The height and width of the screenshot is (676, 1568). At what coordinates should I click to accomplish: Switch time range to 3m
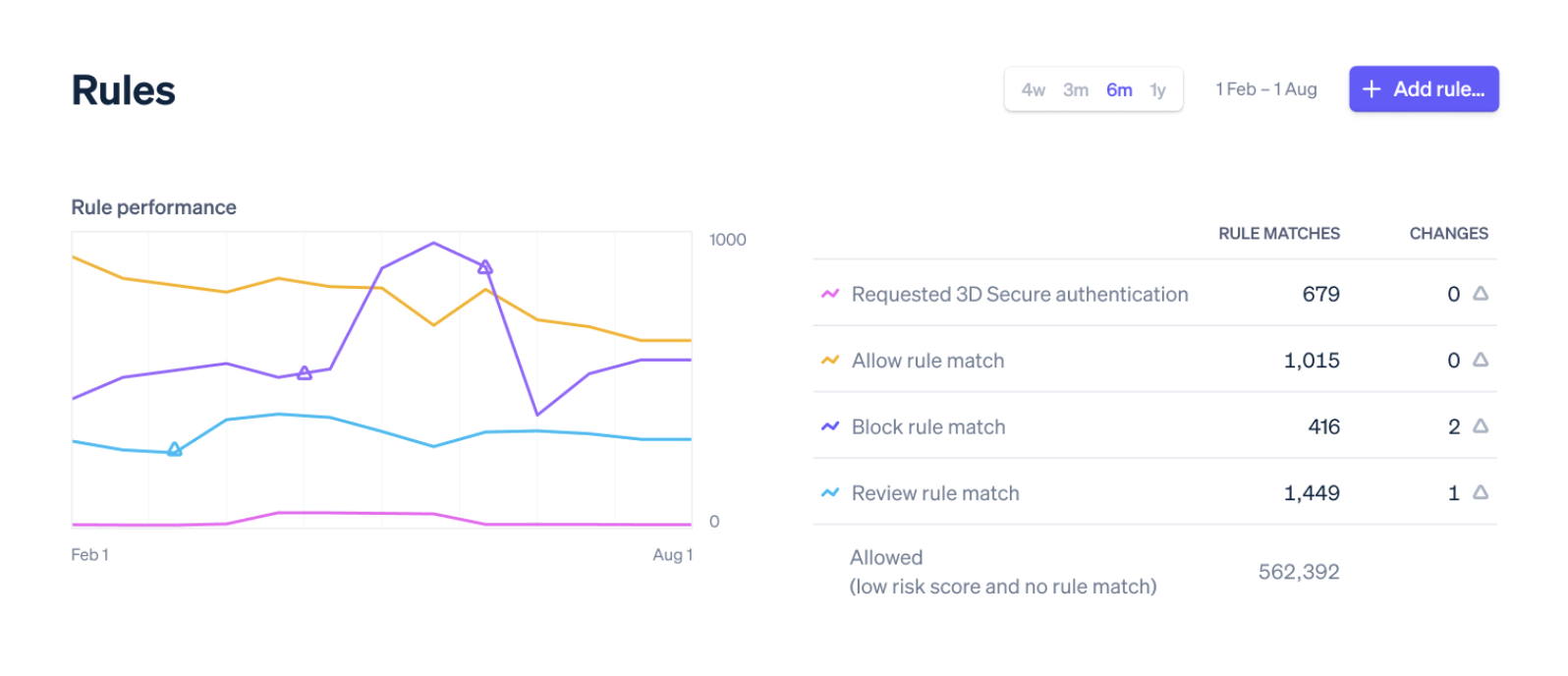click(x=1076, y=90)
